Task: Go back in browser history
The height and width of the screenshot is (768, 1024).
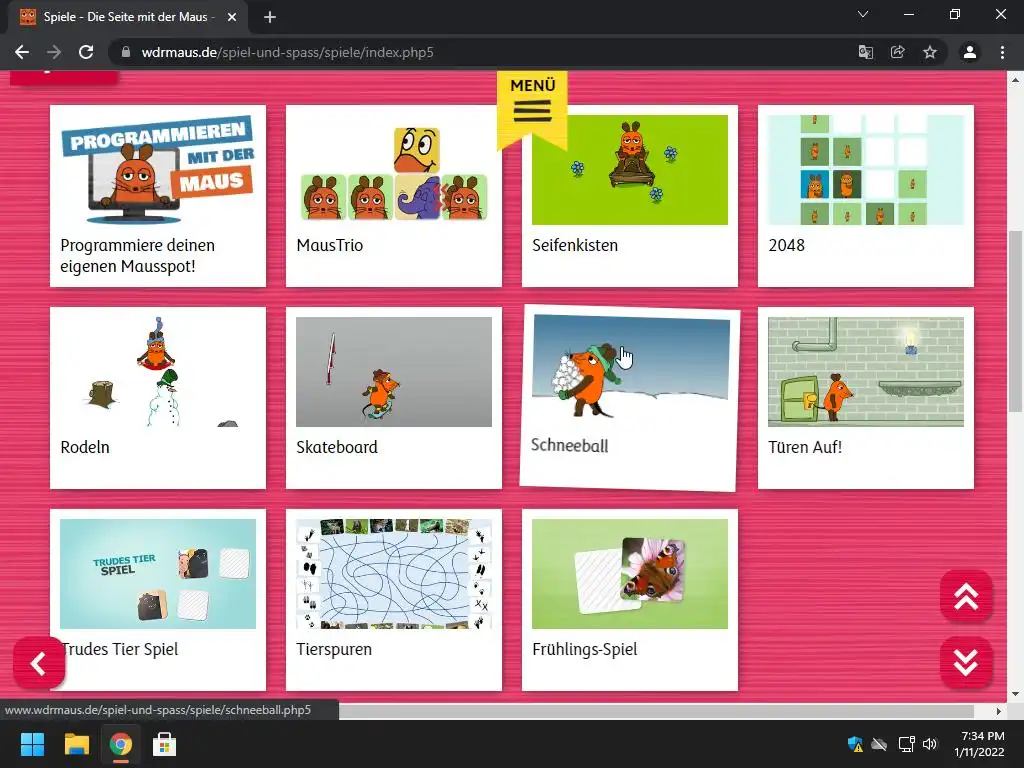Action: coord(22,52)
